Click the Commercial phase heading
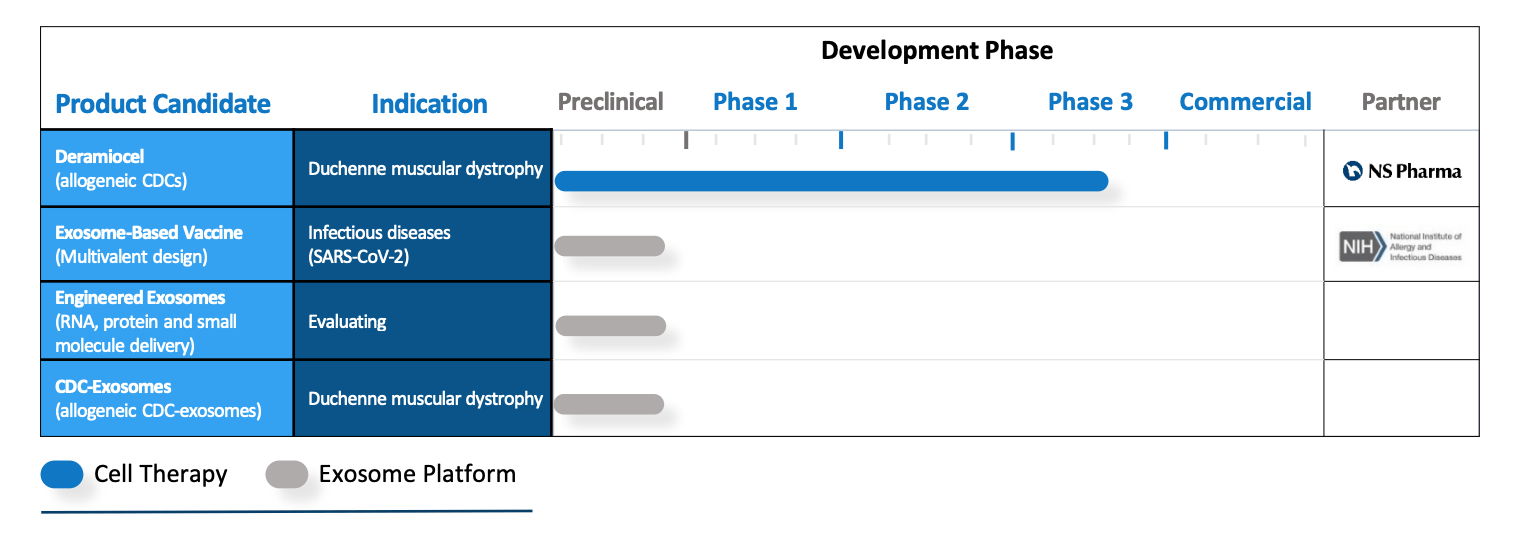The image size is (1538, 550). [x=1245, y=102]
